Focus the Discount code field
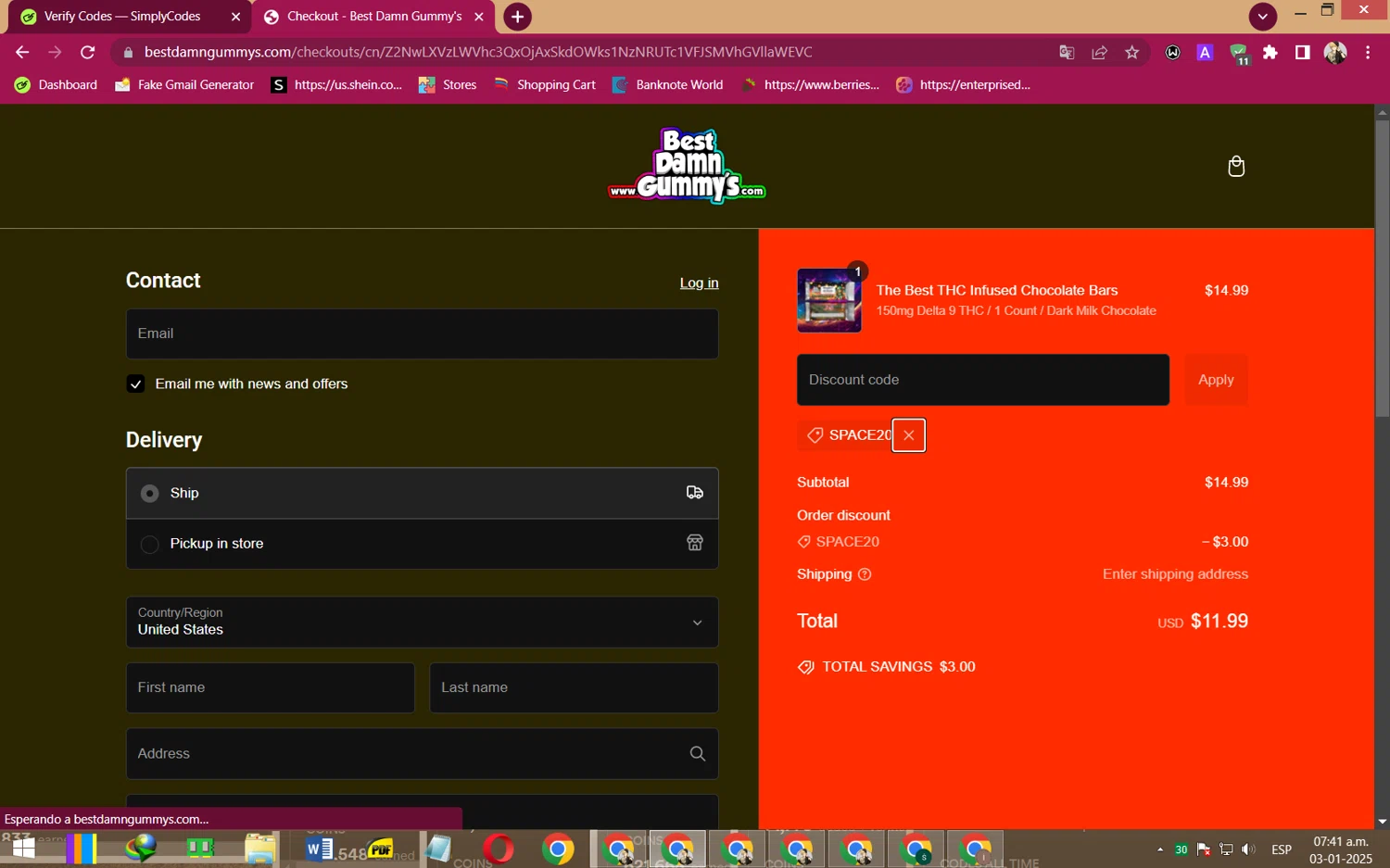 (x=982, y=380)
